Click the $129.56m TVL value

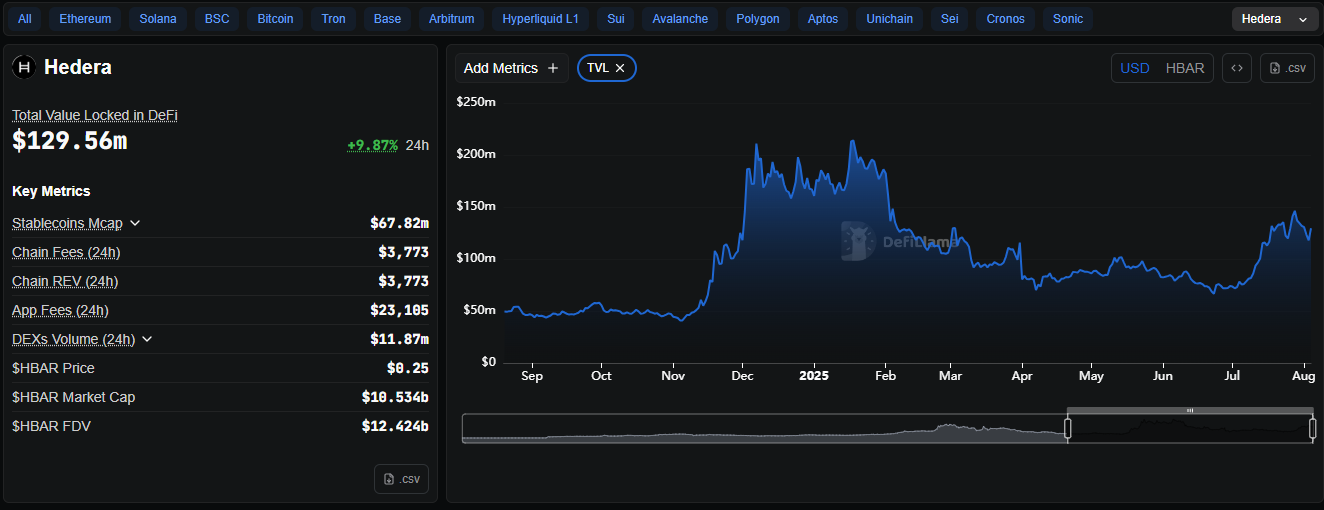click(70, 142)
